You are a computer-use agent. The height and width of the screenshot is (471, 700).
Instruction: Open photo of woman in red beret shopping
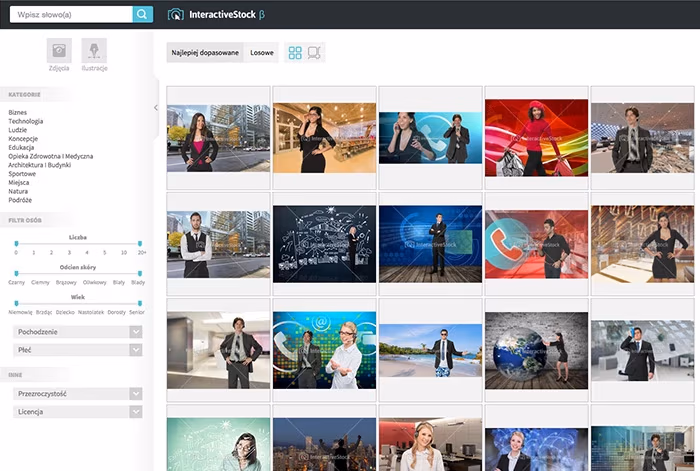click(537, 138)
